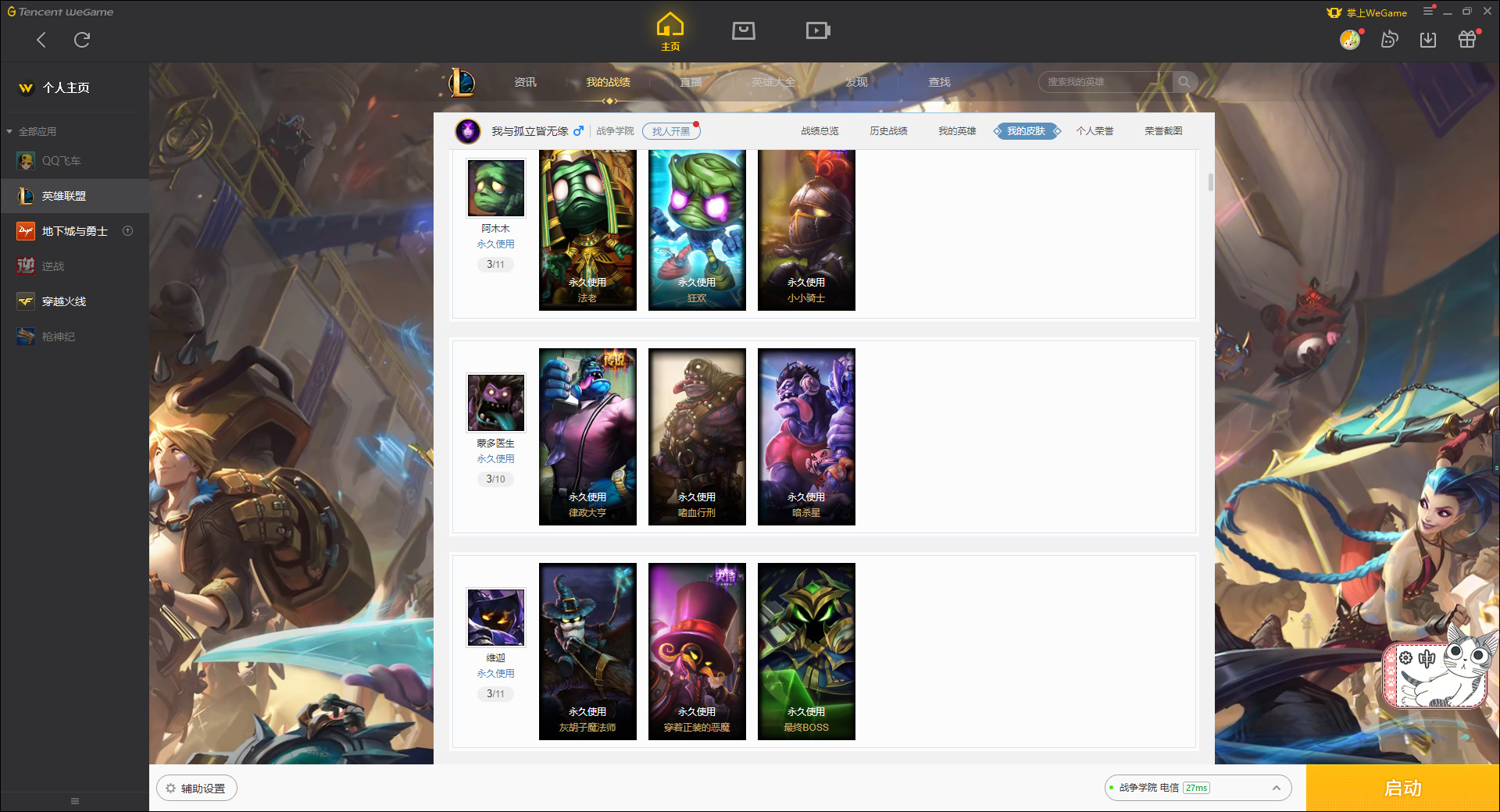Open the main menu hamburger icon
The height and width of the screenshot is (812, 1500).
click(1428, 12)
